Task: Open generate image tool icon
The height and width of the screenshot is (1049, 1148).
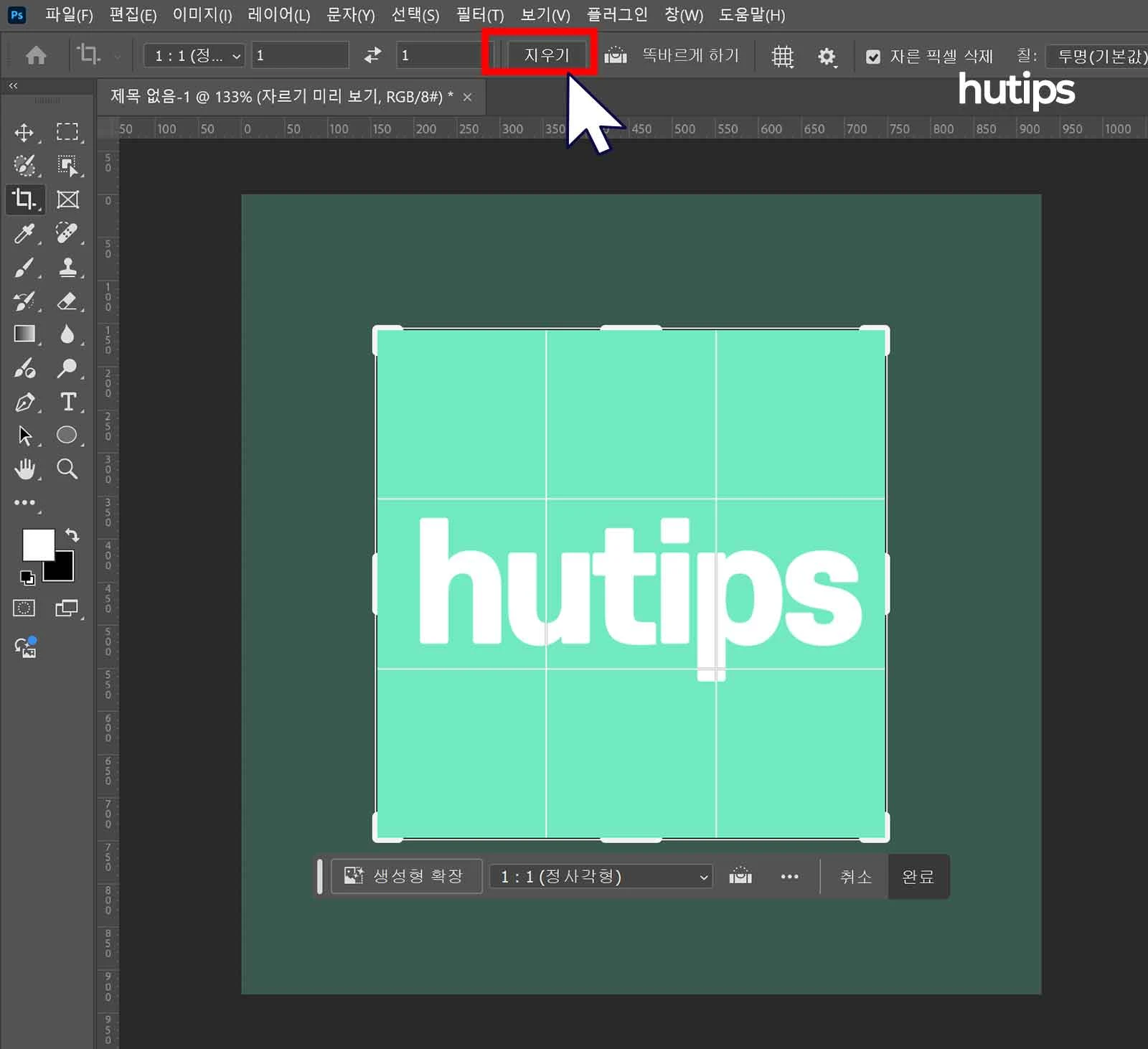Action: point(25,647)
